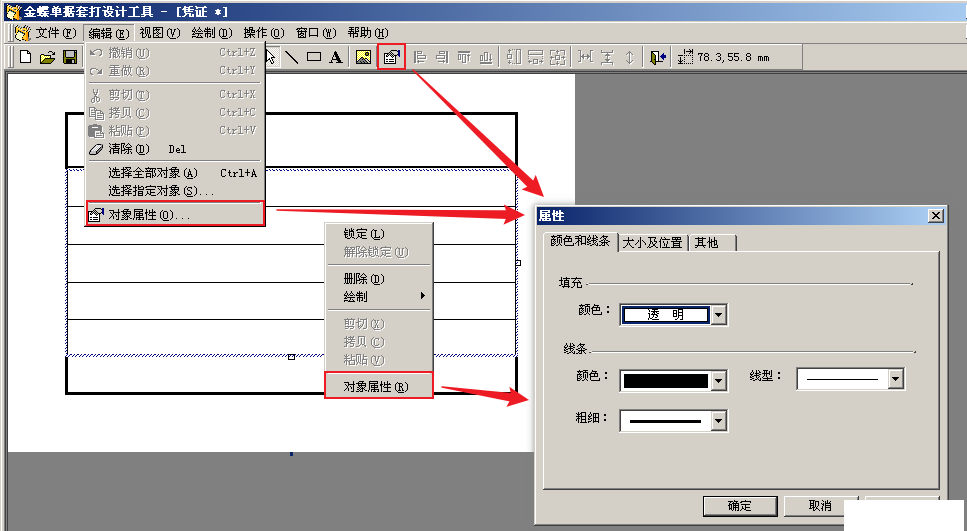Click the coordinates ruler icon beside 78.3,55.8
Screen dimensions: 967x531
pos(685,57)
